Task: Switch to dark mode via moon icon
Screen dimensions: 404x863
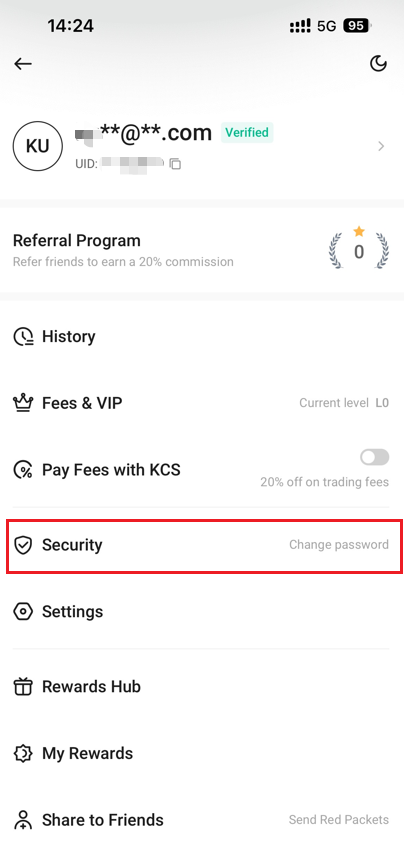Action: pyautogui.click(x=378, y=64)
